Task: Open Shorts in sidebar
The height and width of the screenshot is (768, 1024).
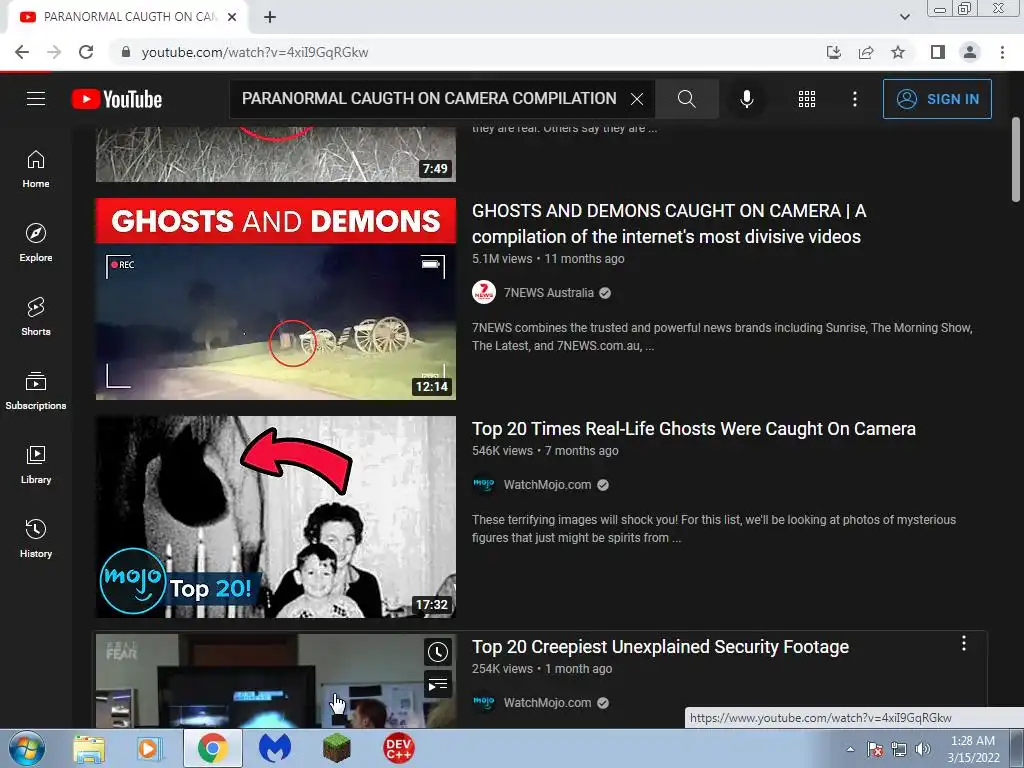Action: click(36, 317)
